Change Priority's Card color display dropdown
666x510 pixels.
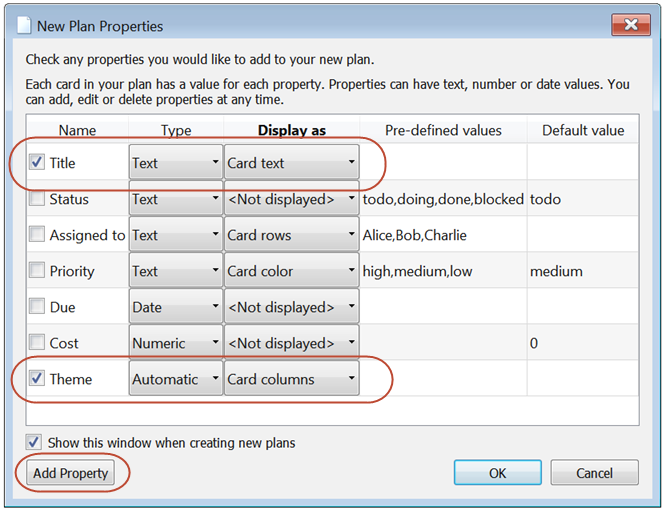(291, 271)
